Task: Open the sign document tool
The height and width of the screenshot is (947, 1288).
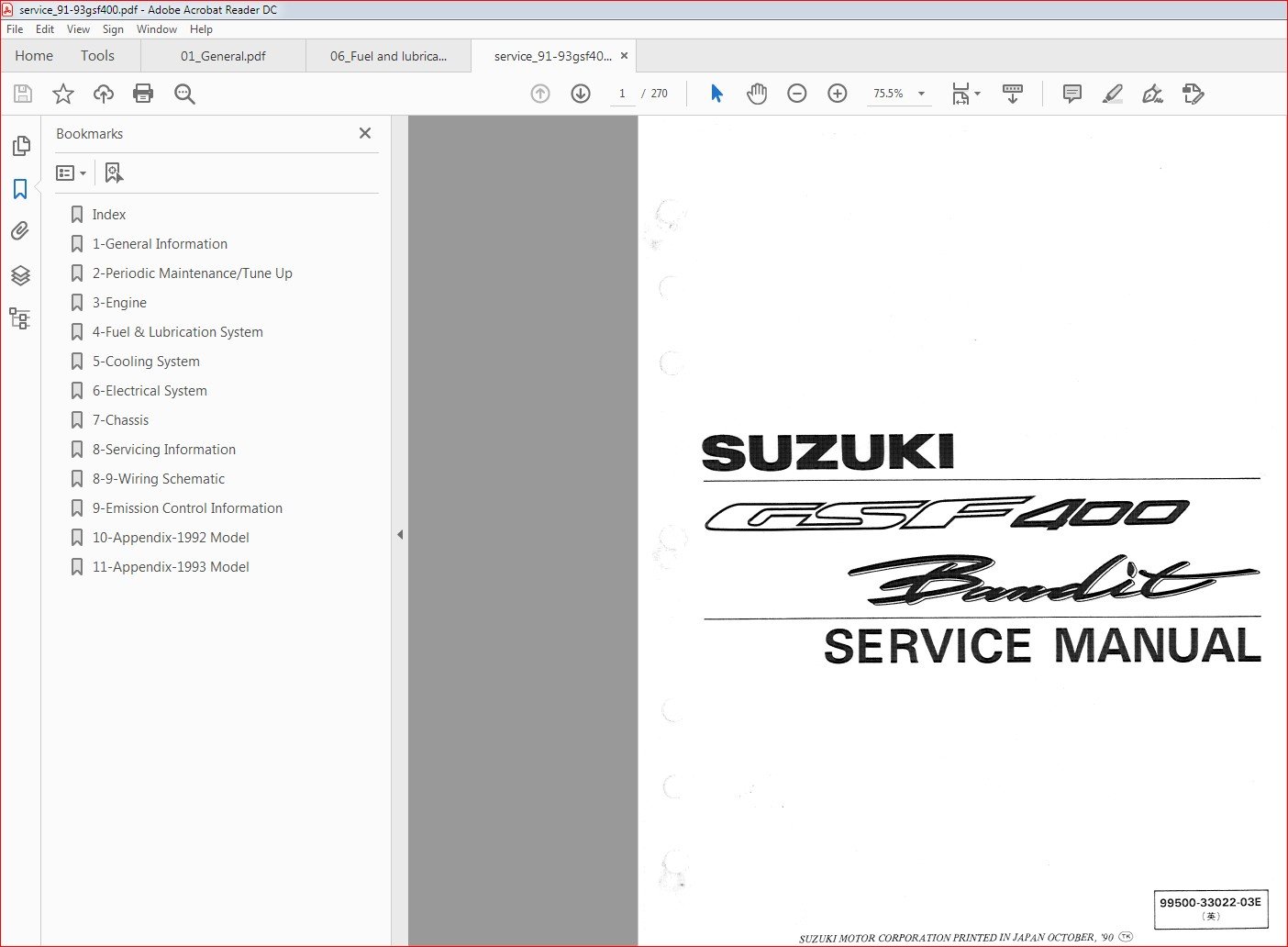Action: (1152, 94)
